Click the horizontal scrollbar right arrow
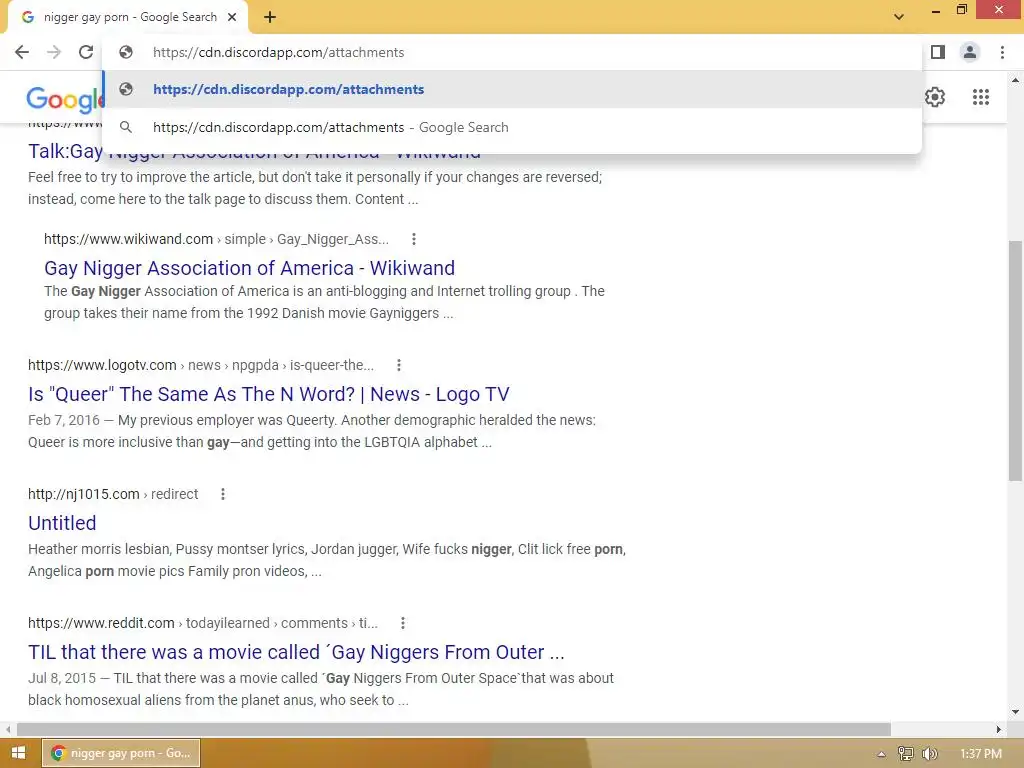Viewport: 1024px width, 768px height. [x=999, y=729]
